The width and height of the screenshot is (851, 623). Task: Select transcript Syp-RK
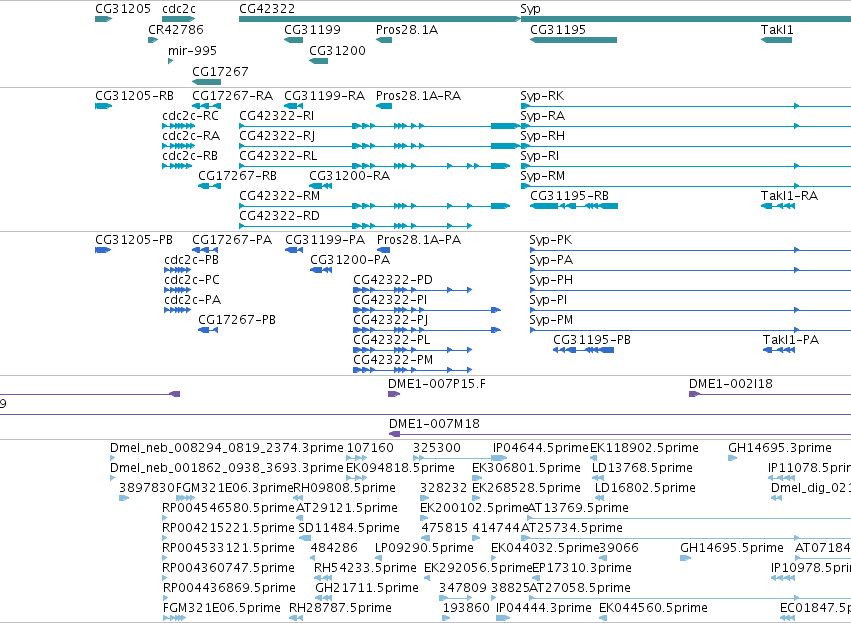point(685,106)
